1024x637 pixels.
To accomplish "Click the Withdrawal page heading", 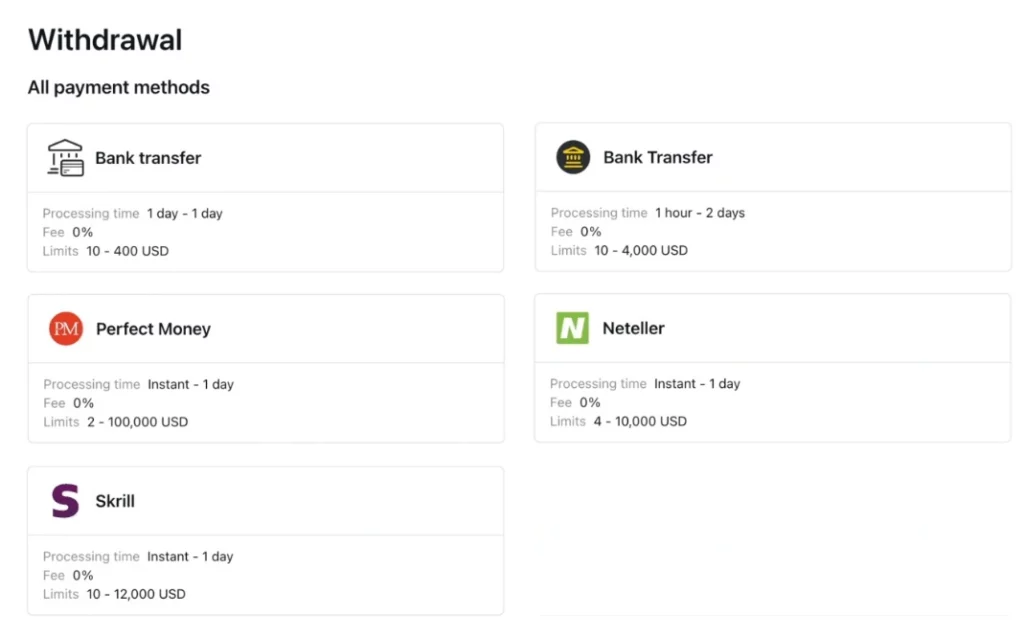I will pyautogui.click(x=105, y=40).
